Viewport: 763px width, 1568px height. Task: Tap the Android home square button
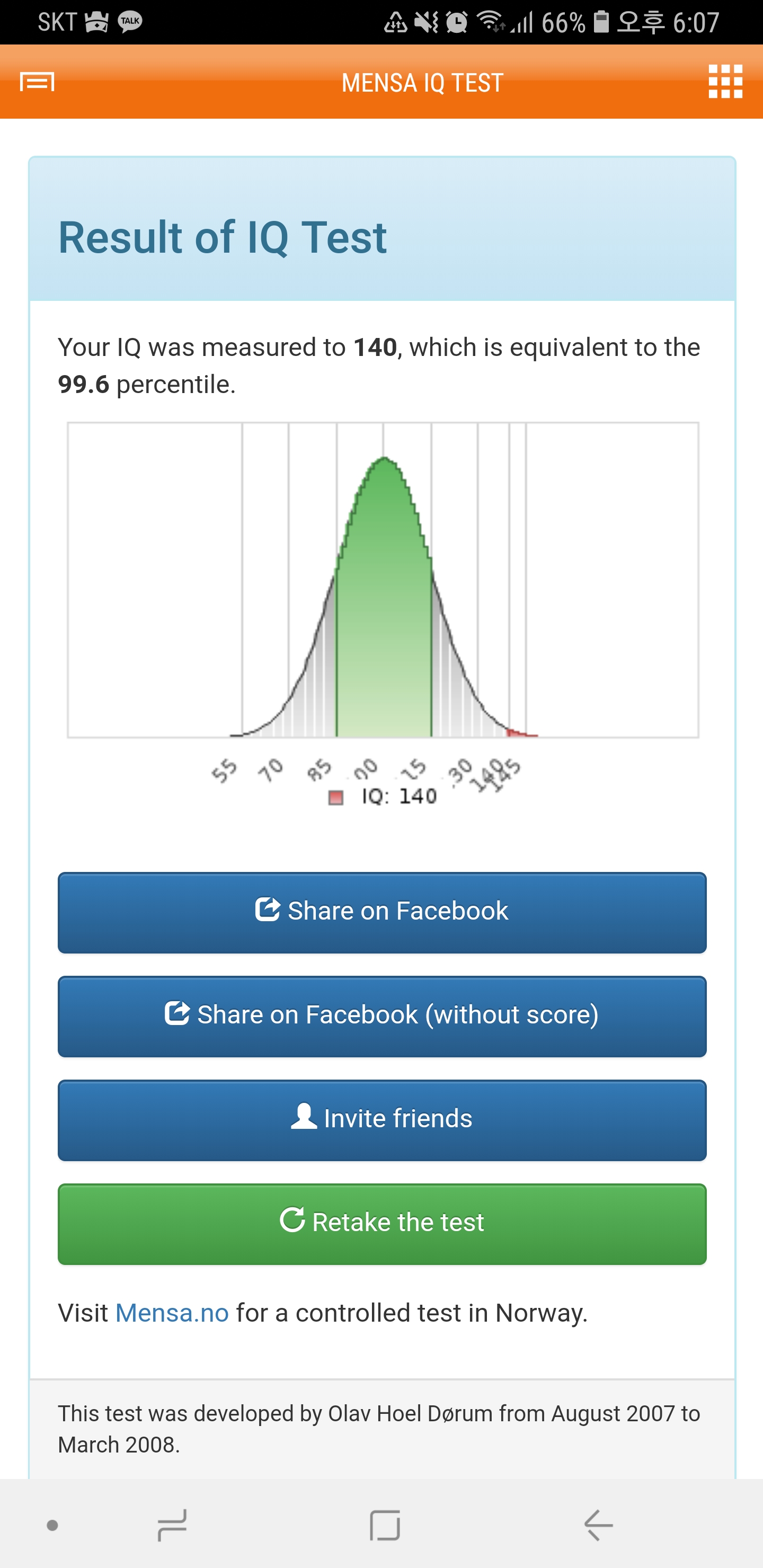click(385, 1525)
